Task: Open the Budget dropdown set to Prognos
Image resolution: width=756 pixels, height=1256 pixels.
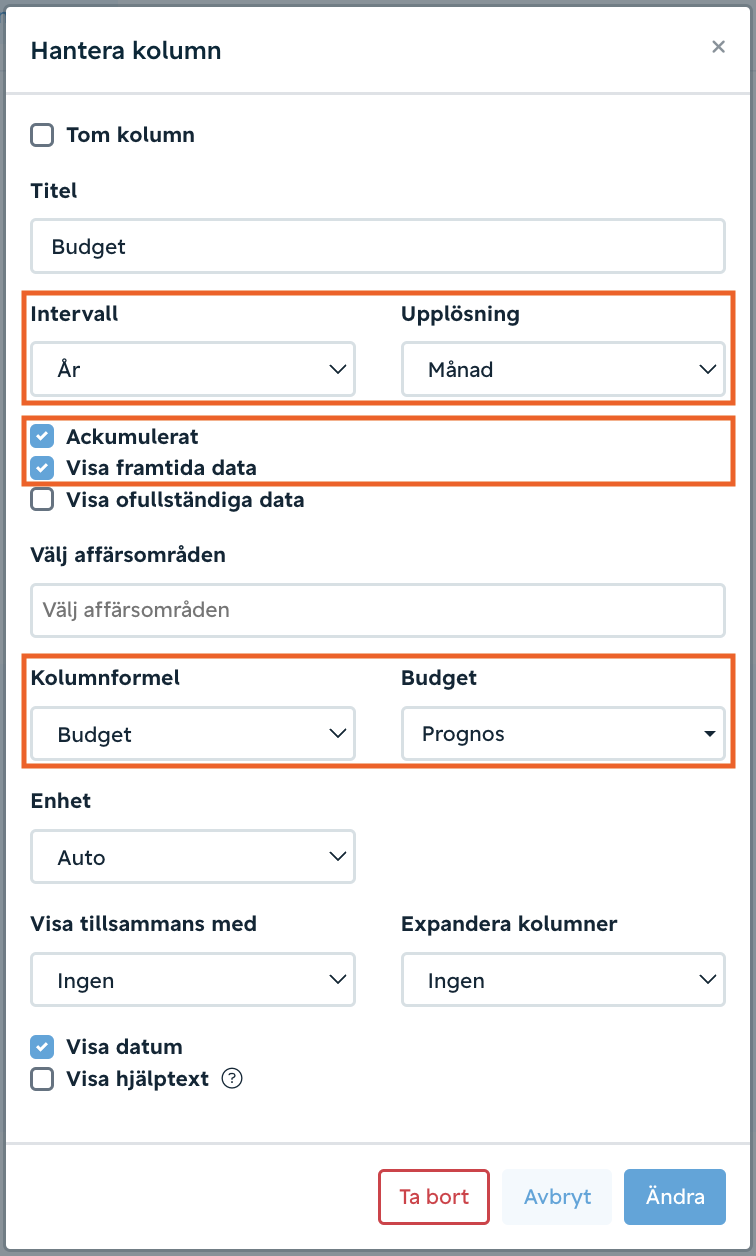Action: pos(563,734)
